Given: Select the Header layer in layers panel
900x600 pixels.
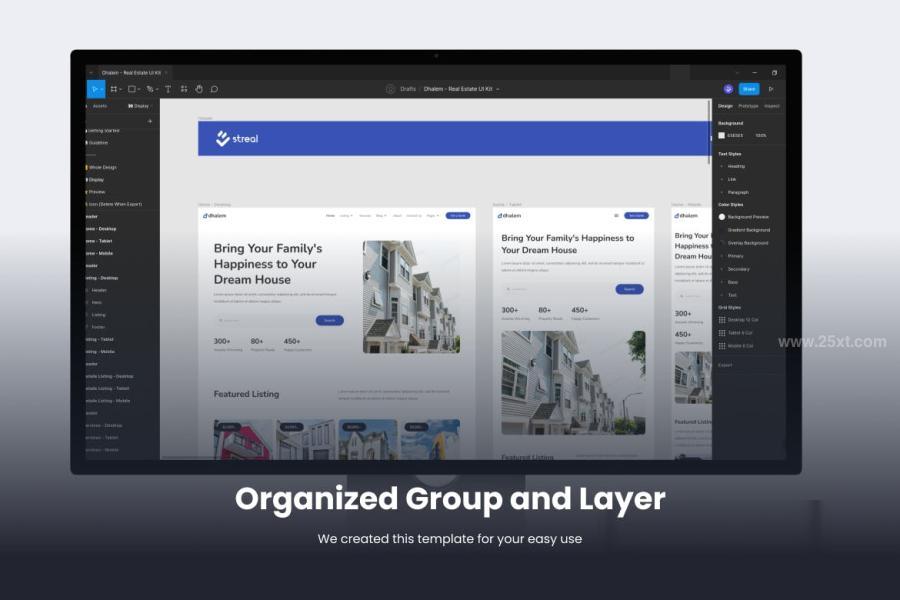Looking at the screenshot, I should click(x=99, y=290).
